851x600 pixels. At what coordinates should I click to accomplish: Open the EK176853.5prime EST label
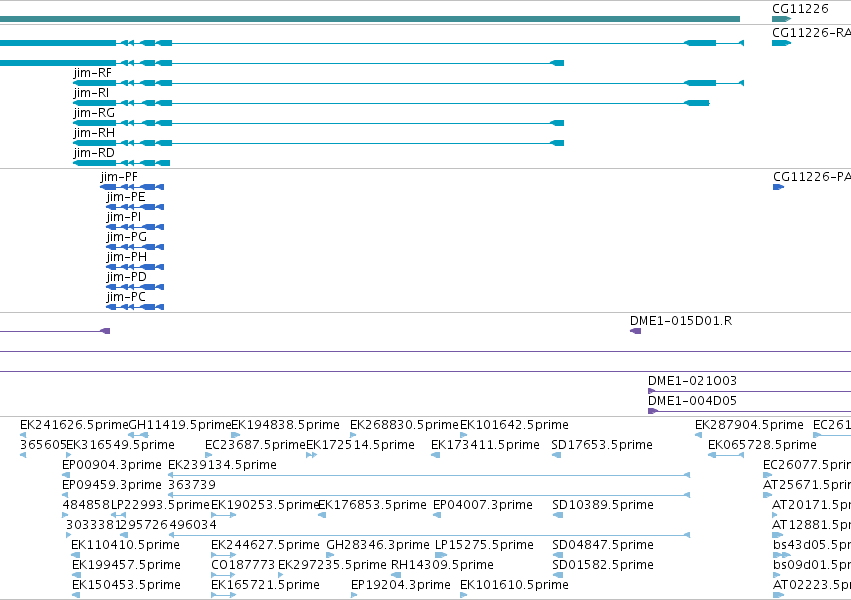coord(372,505)
